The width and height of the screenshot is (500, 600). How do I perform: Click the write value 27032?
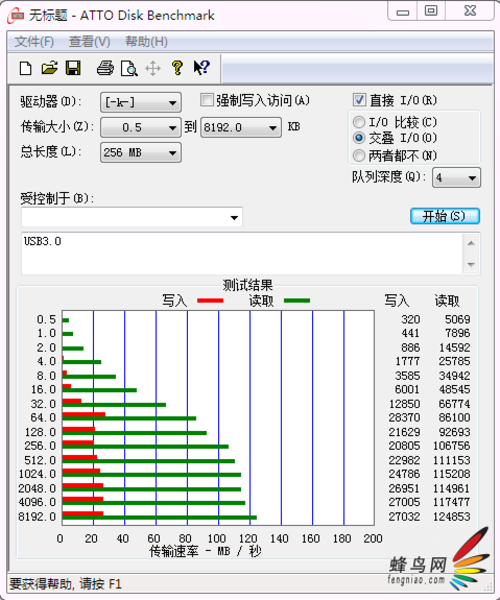point(404,517)
